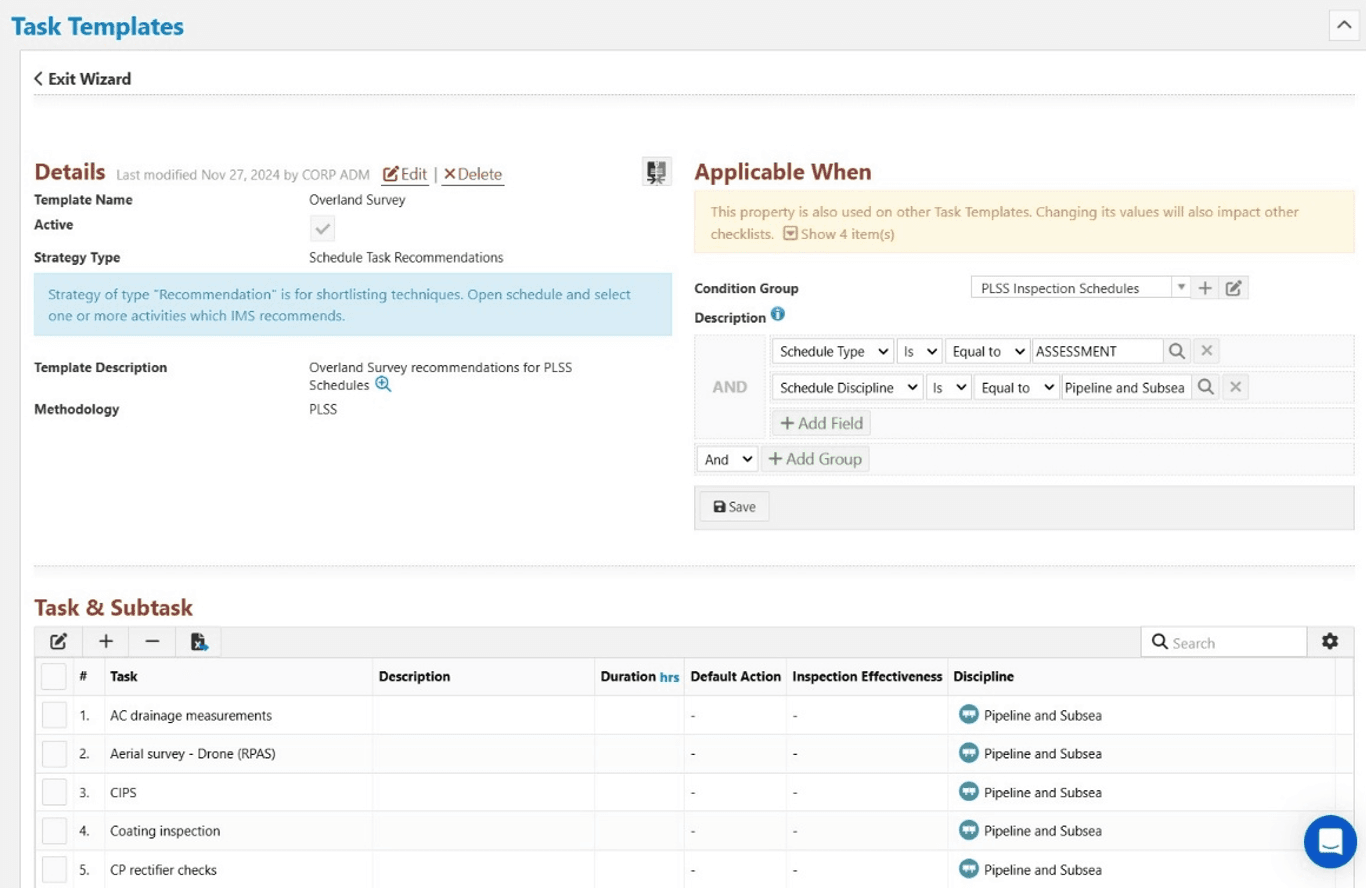
Task: Open Schedule Discipline field dropdown
Action: tap(847, 388)
